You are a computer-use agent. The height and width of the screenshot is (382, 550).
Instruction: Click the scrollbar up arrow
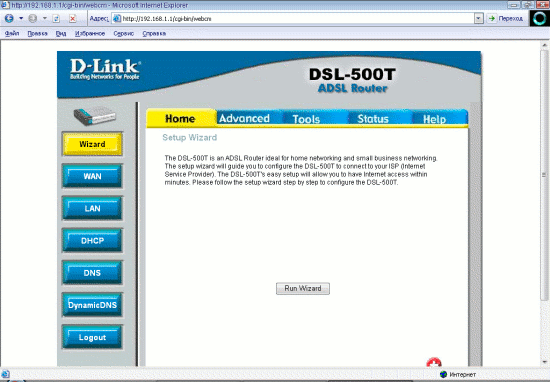(544, 45)
